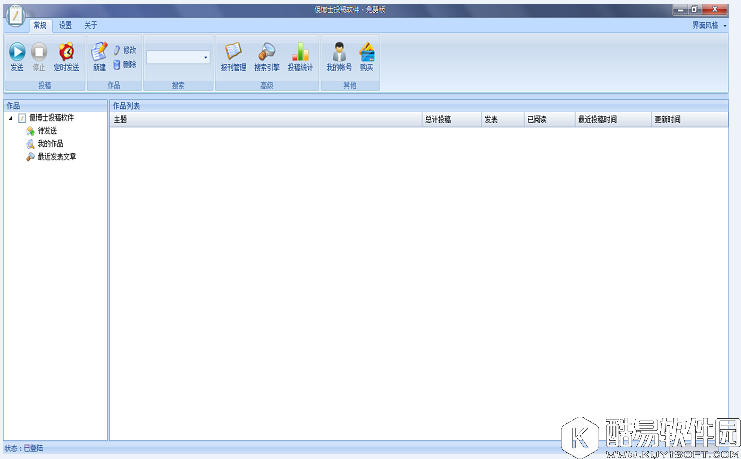The width and height of the screenshot is (741, 459).
Task: Click the 删除 trash button
Action: (125, 65)
